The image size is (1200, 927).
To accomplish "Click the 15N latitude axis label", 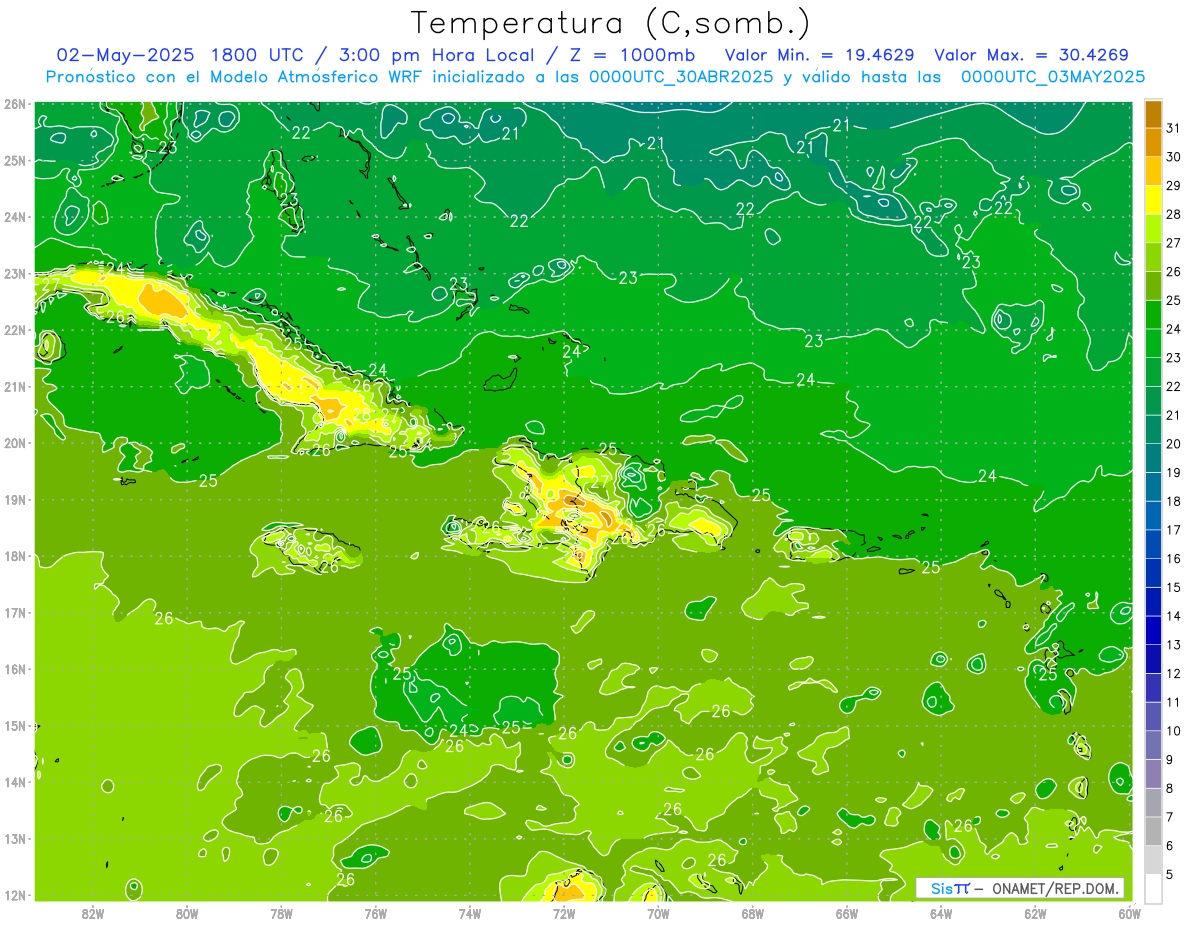I will [x=14, y=725].
